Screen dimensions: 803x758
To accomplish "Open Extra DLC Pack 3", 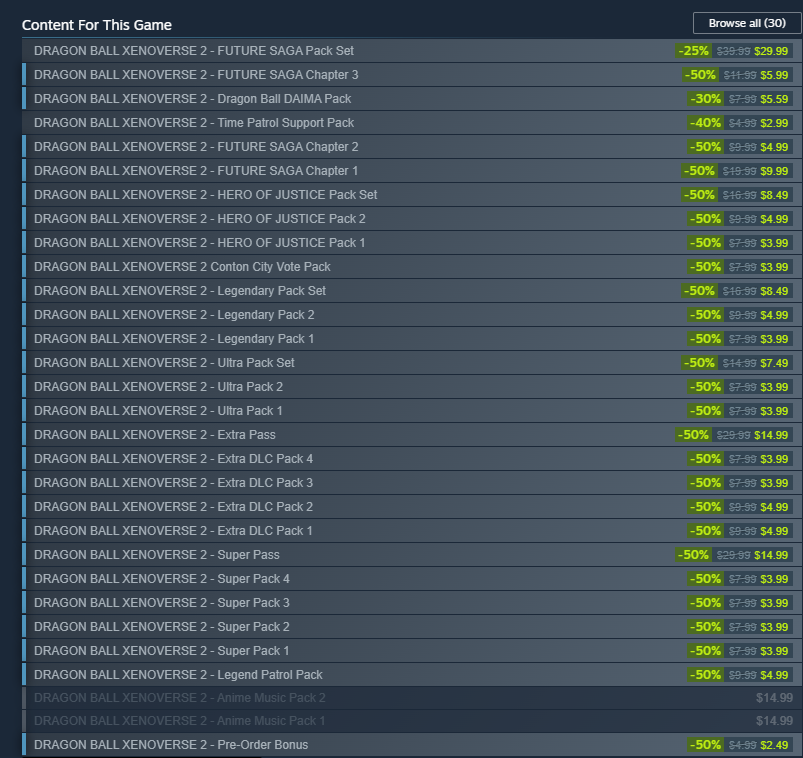I will coord(412,482).
